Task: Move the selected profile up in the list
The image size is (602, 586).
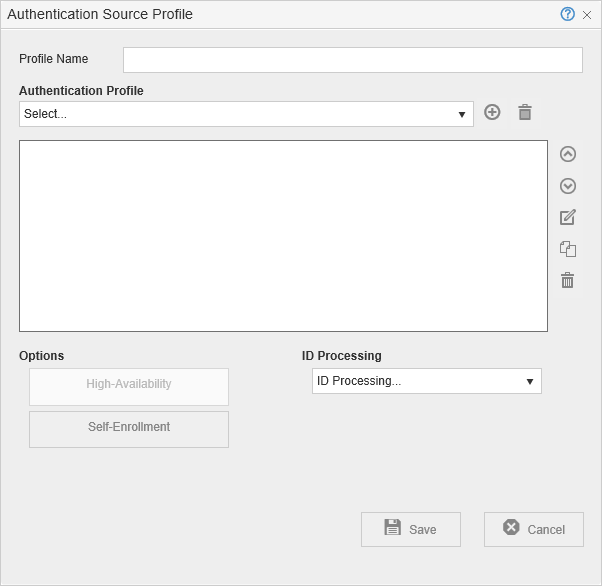Action: click(568, 154)
